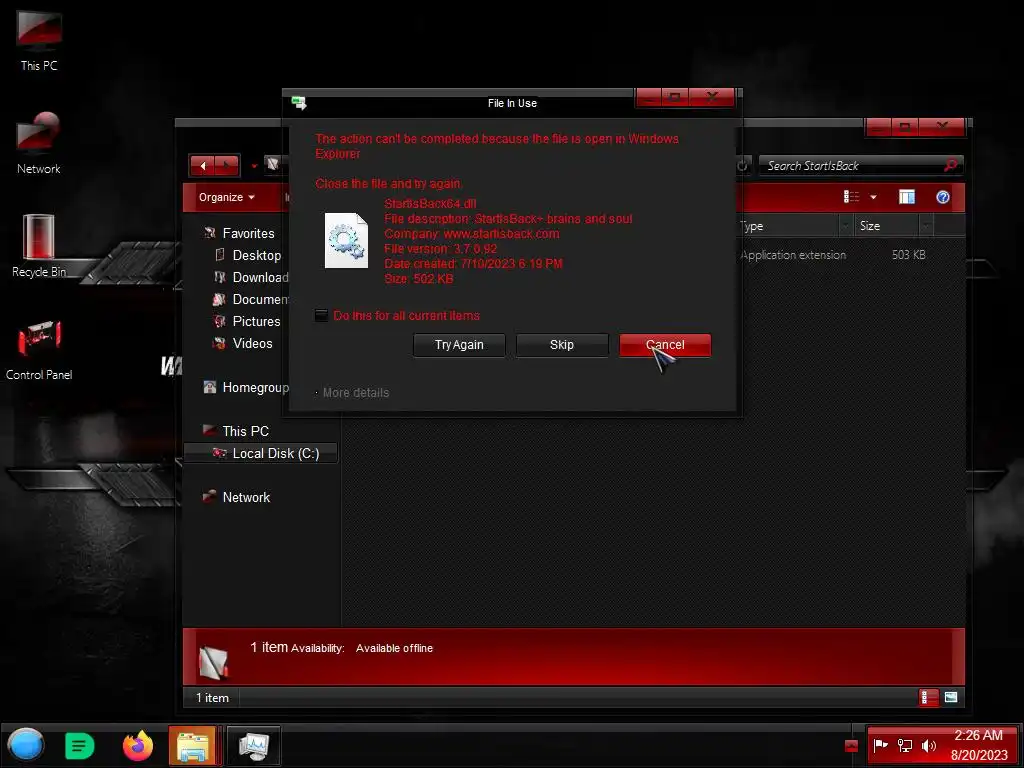The height and width of the screenshot is (768, 1024).
Task: Click the Action Center flag icon
Action: click(x=880, y=745)
